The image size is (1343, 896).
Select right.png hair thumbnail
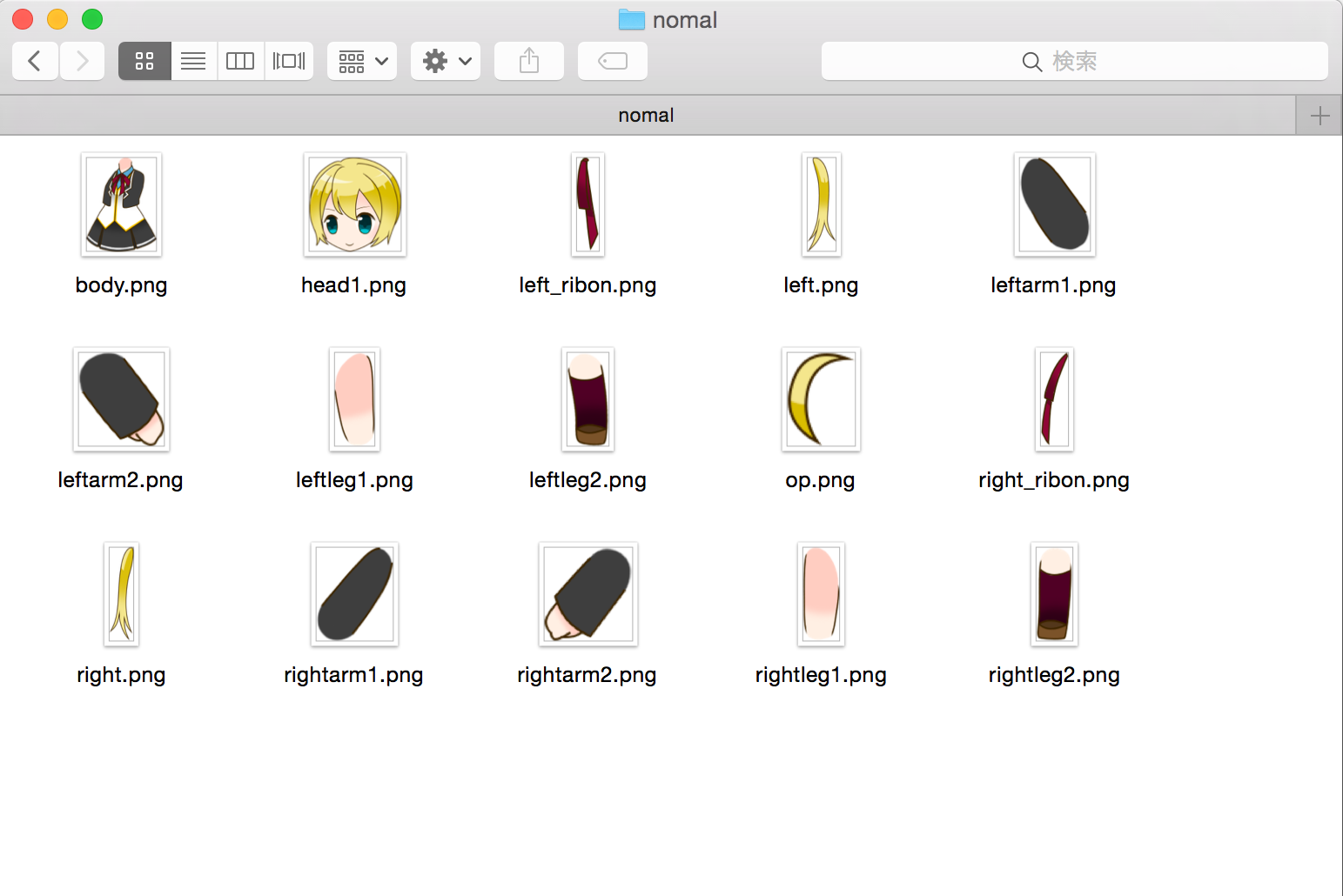click(x=122, y=594)
